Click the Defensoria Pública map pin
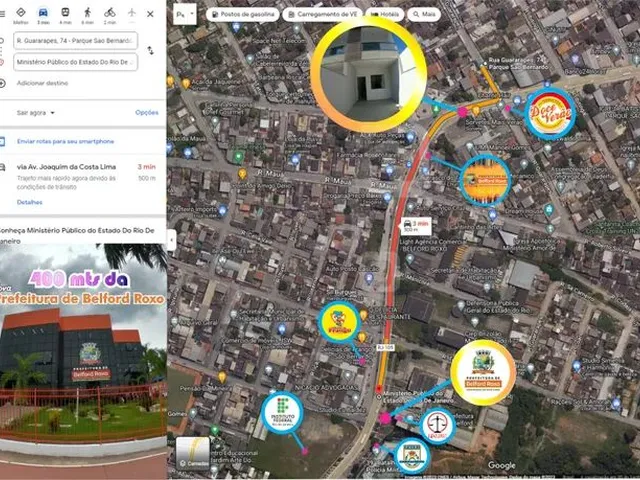640x480 pixels. point(461,305)
